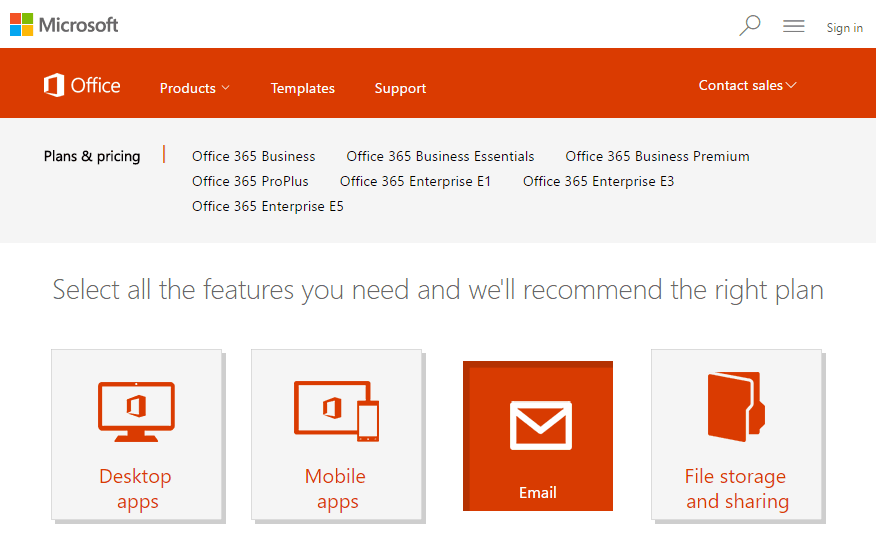Select the File storage folder icon
This screenshot has width=876, height=540.
tap(736, 407)
